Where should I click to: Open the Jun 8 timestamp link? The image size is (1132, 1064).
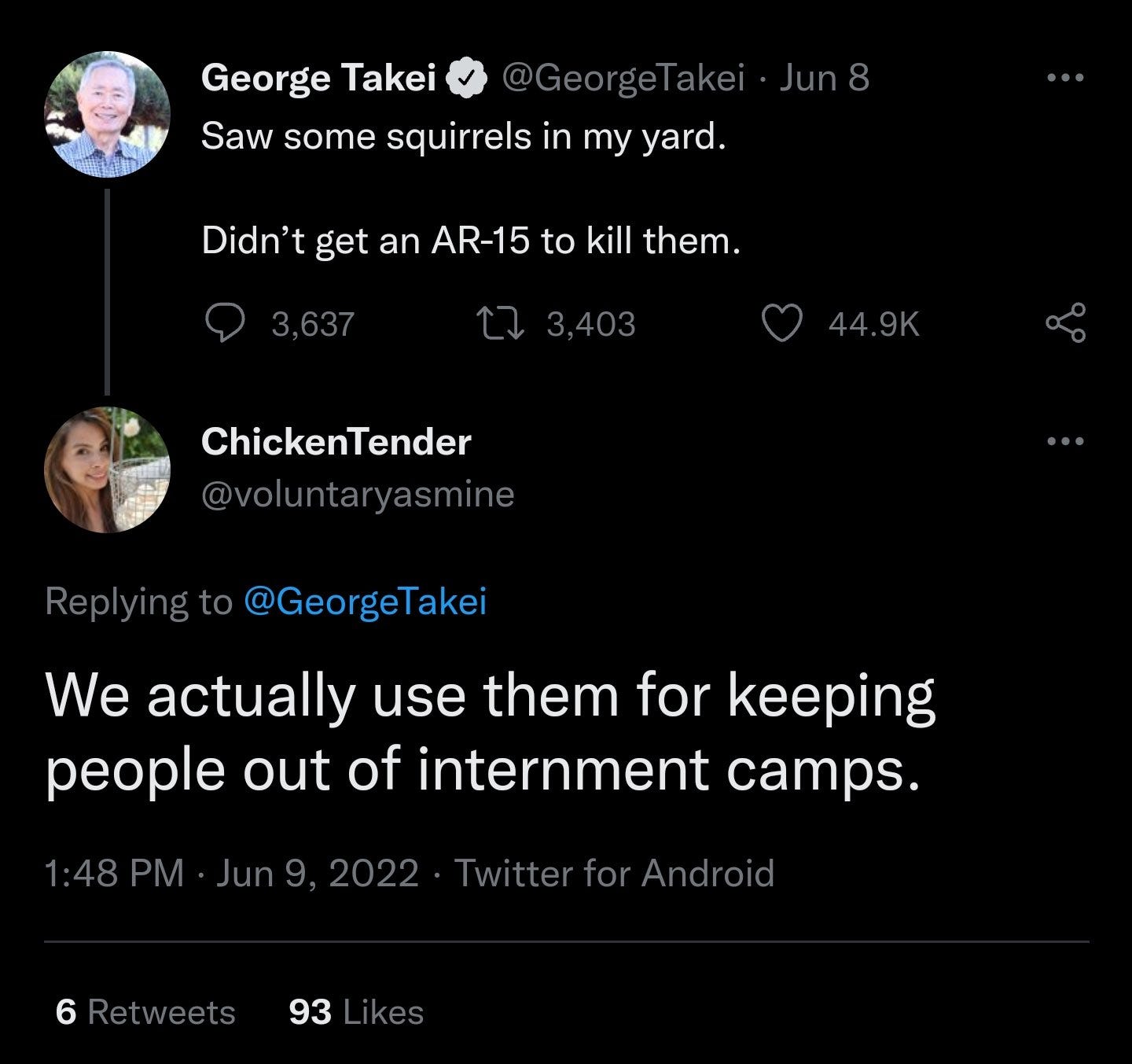(824, 78)
